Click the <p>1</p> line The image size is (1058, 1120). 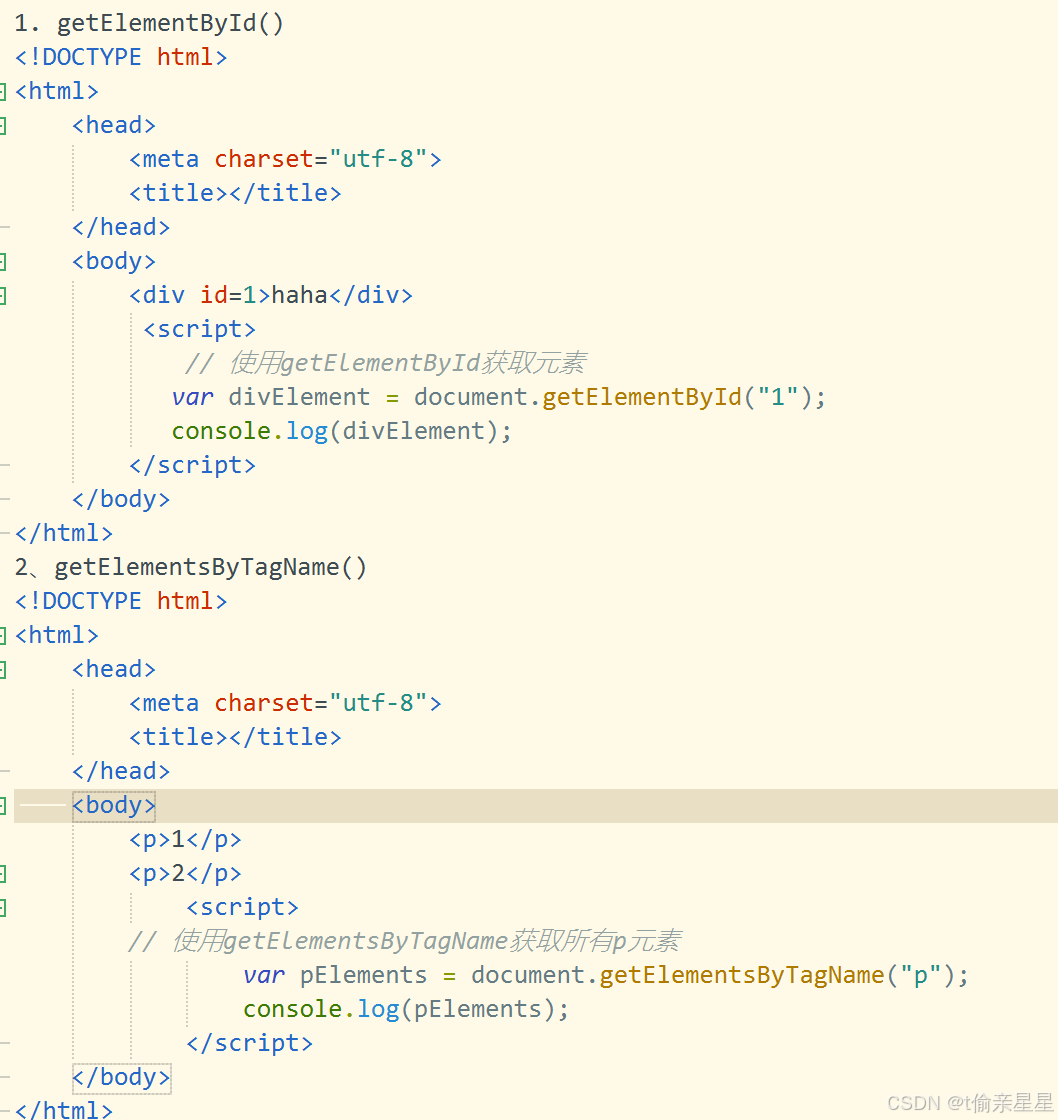tap(185, 839)
